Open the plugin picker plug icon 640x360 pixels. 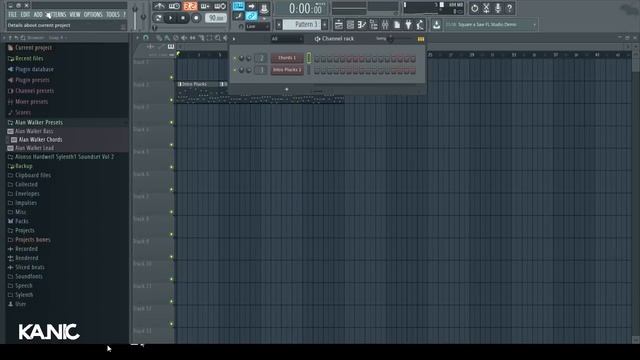[408, 25]
